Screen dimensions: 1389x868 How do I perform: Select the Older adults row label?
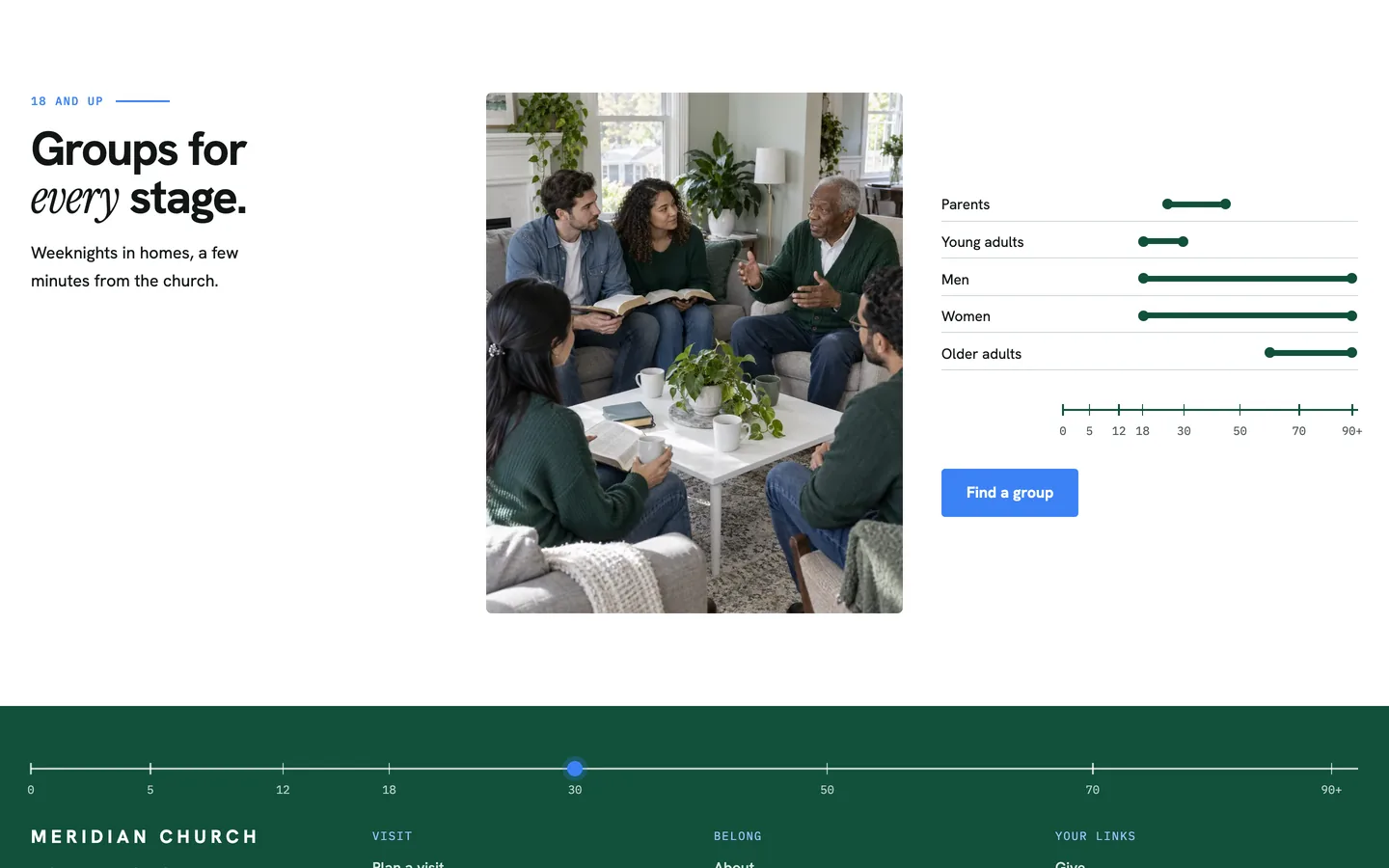pos(981,354)
